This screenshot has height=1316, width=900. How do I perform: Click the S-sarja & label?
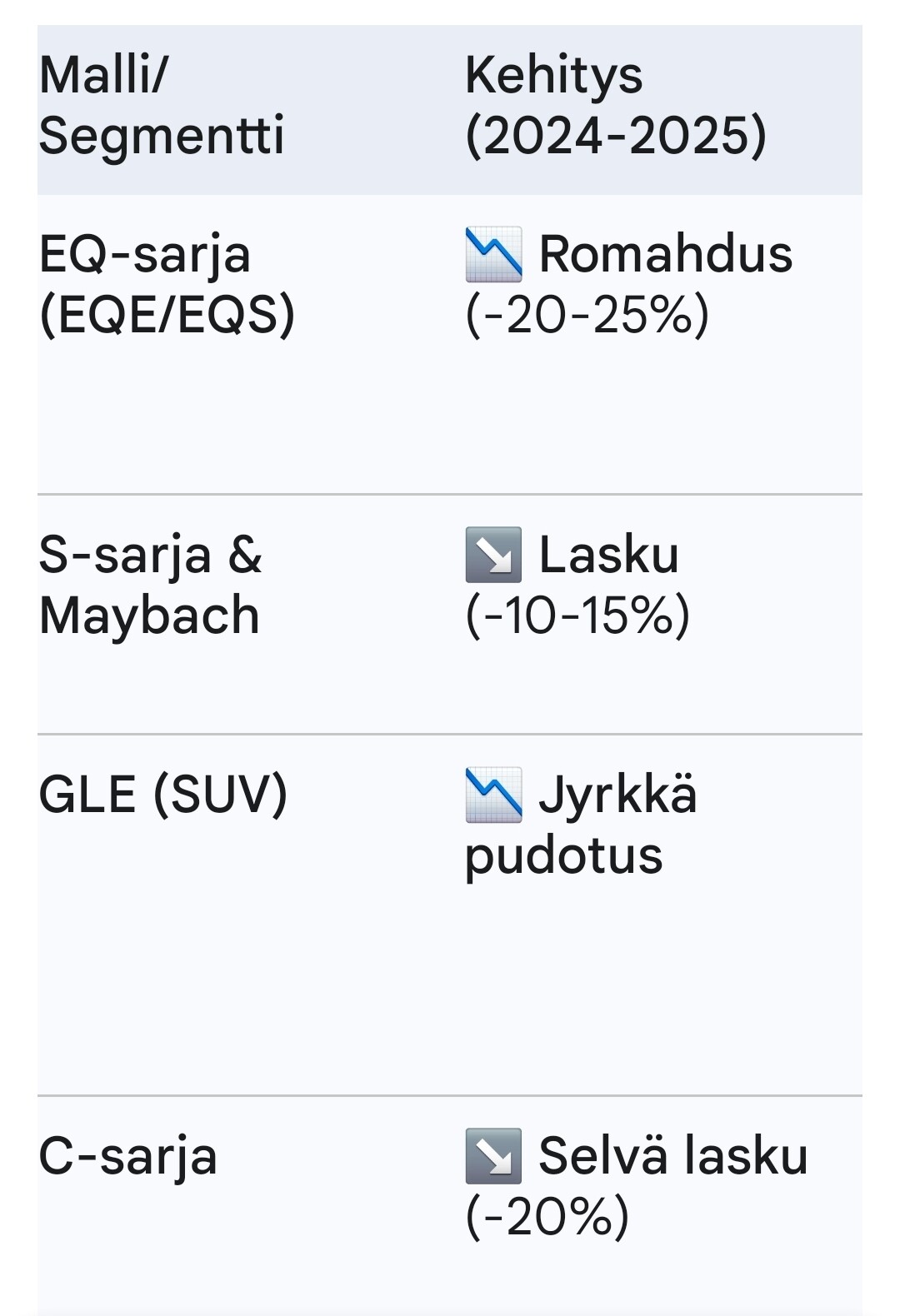point(150,555)
